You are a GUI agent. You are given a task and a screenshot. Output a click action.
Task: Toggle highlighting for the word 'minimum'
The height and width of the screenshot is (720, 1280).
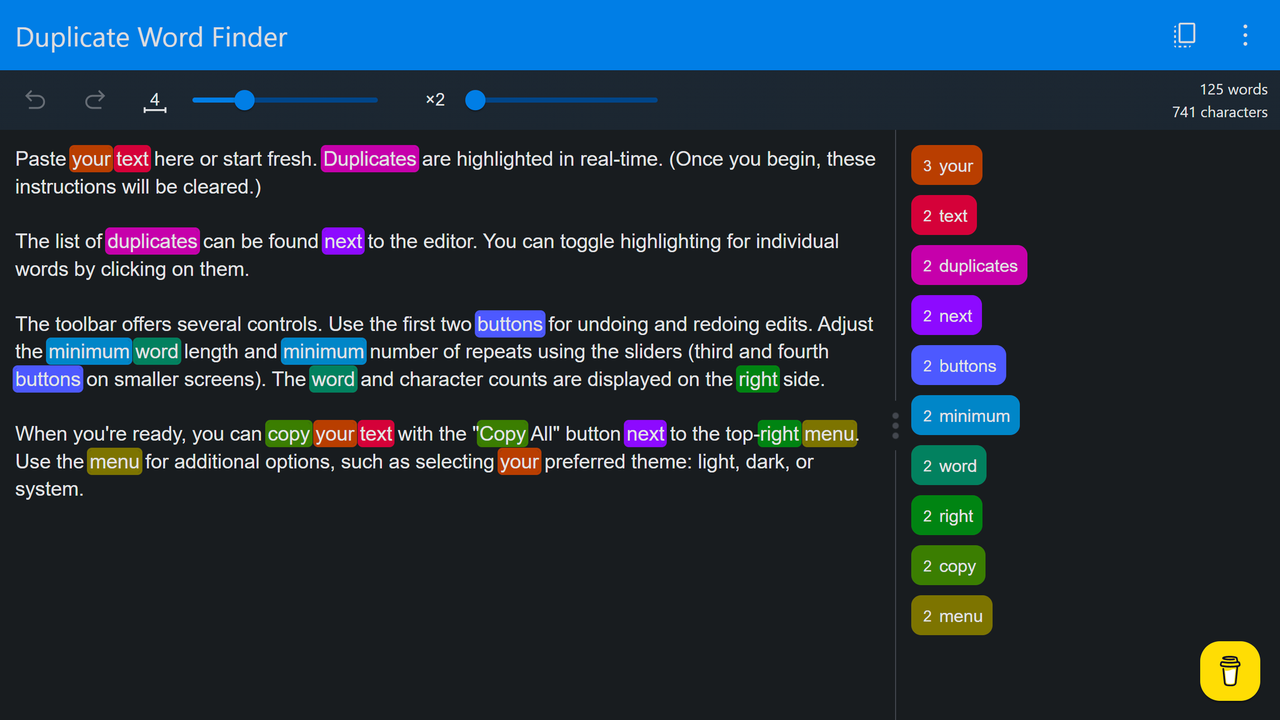pyautogui.click(x=965, y=415)
